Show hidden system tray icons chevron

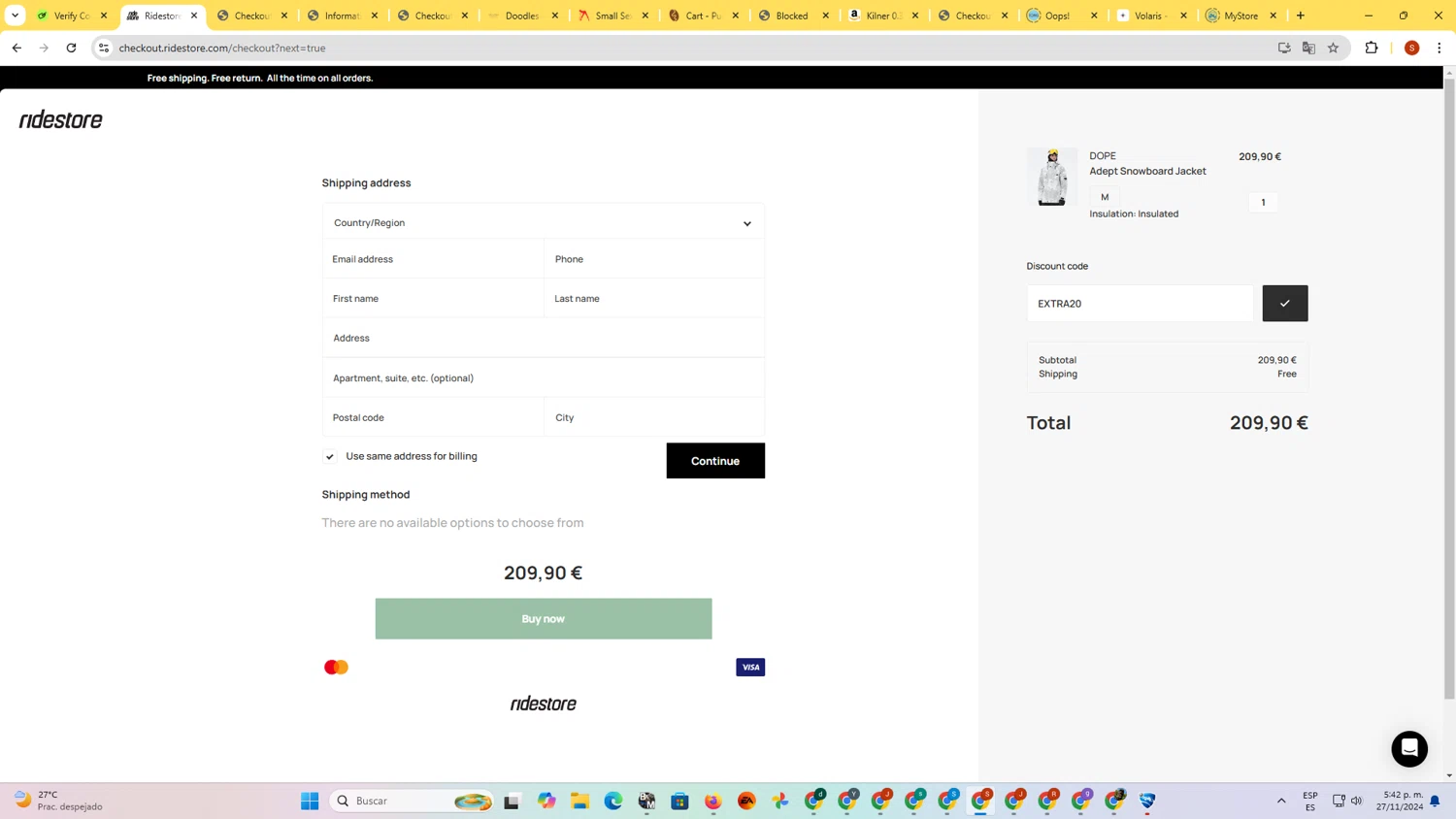[x=1281, y=801]
